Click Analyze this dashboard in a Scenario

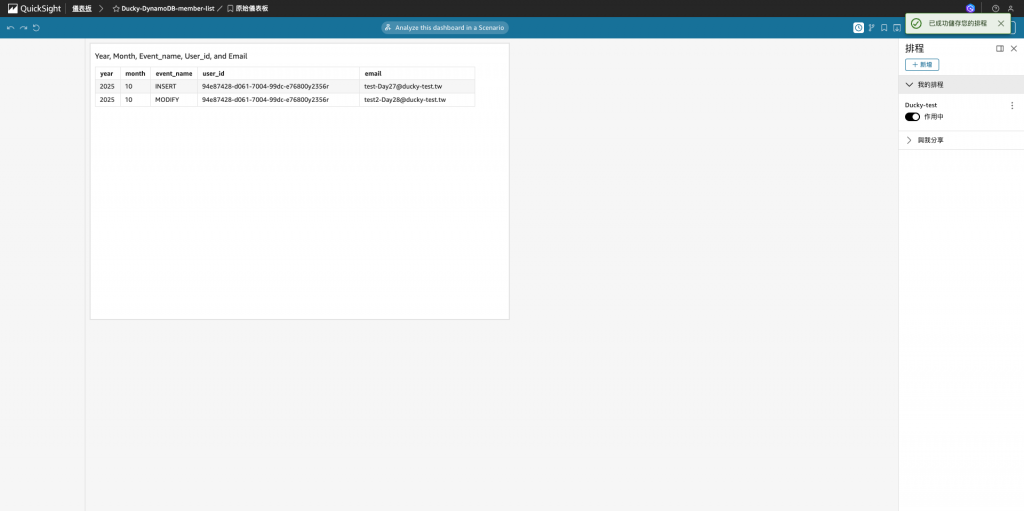point(445,27)
